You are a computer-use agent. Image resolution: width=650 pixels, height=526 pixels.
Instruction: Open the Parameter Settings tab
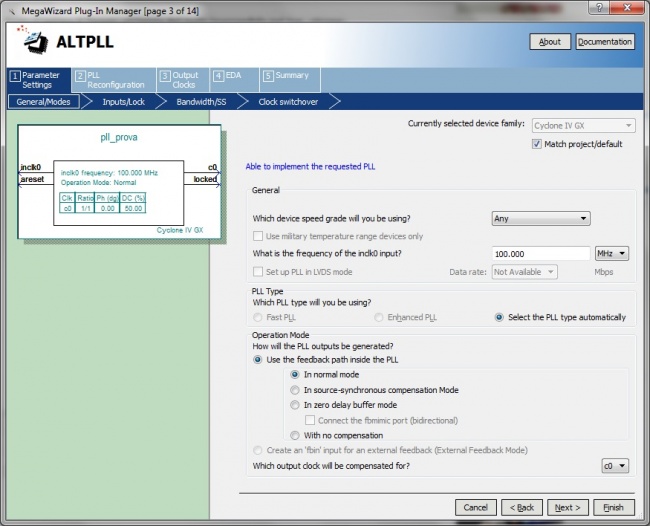click(x=39, y=80)
